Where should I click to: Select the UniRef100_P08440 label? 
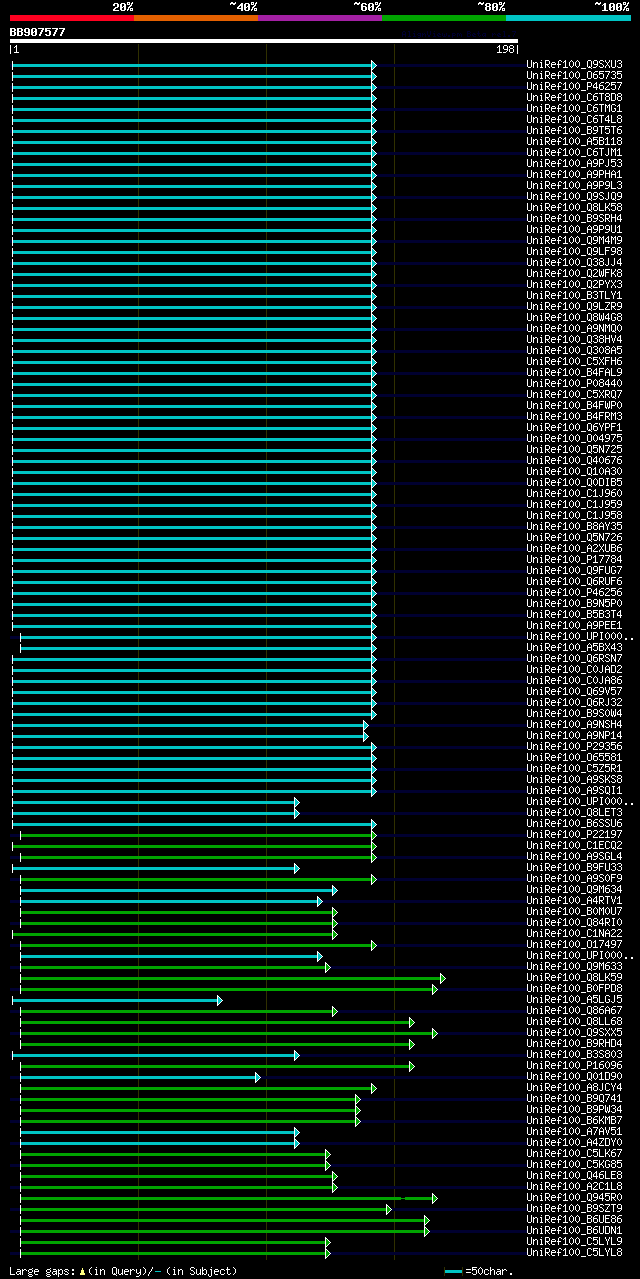[x=574, y=383]
